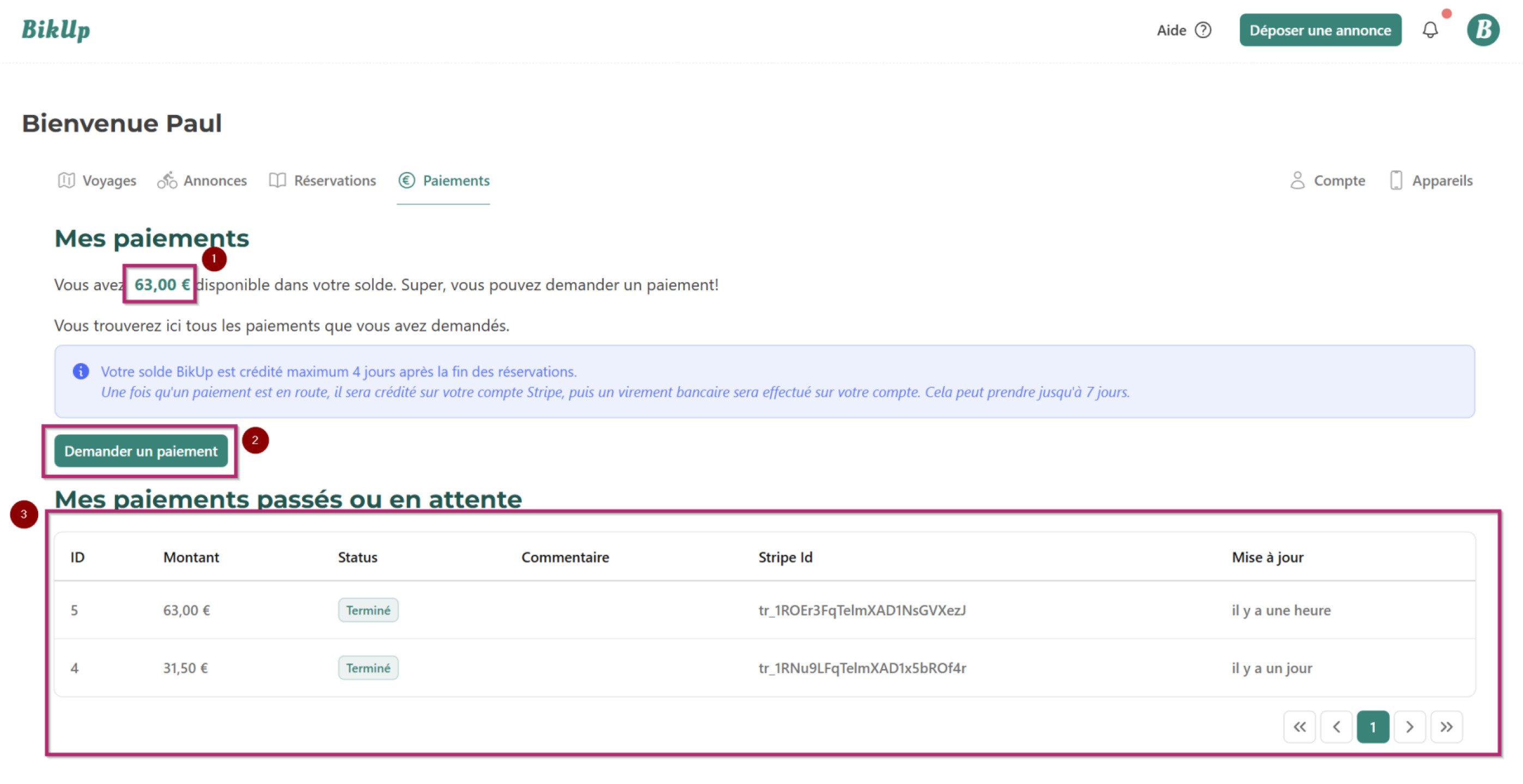Click the Annonces bicycle icon

(x=167, y=180)
